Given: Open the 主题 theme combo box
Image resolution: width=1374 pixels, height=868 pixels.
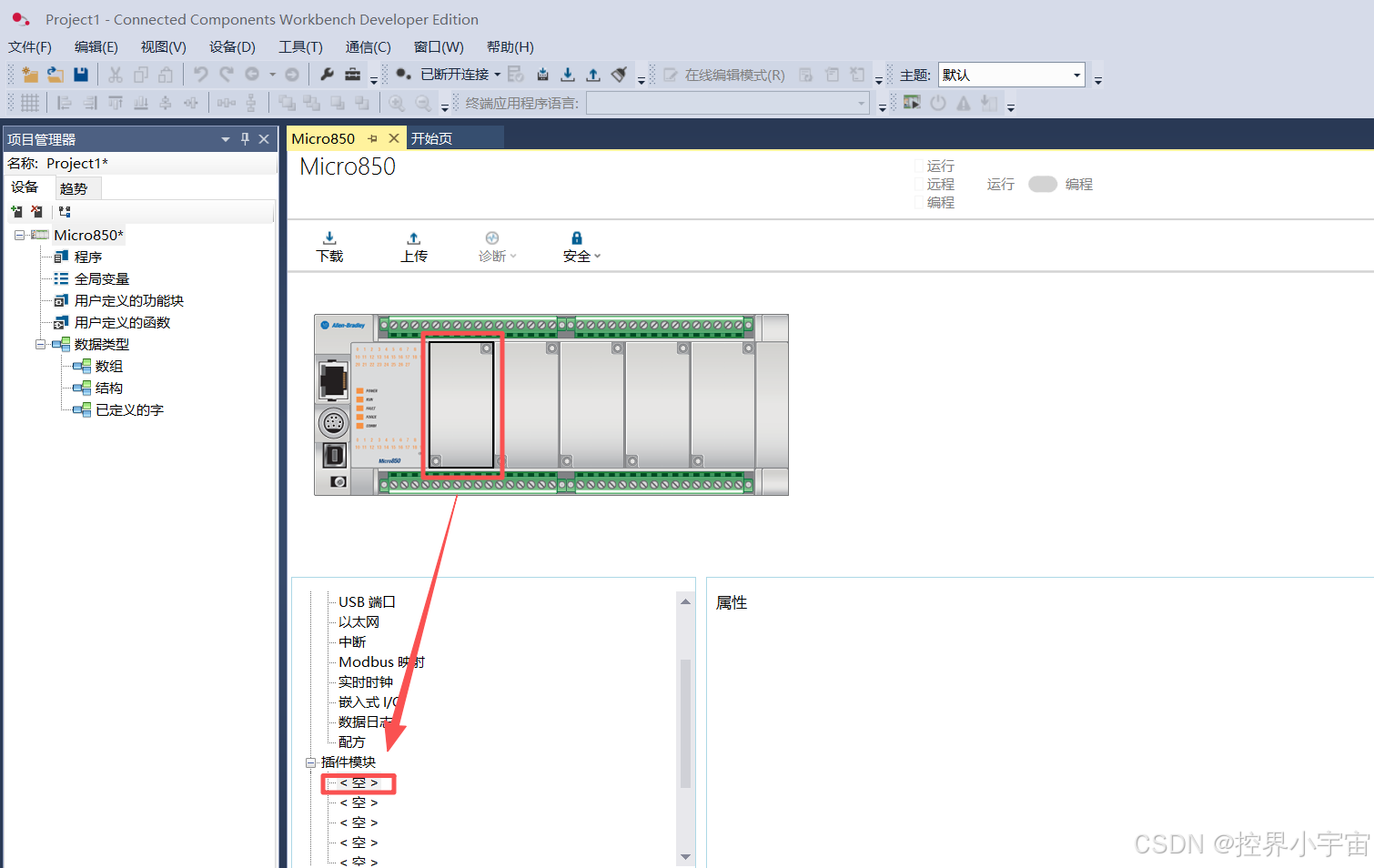Looking at the screenshot, I should (1012, 75).
